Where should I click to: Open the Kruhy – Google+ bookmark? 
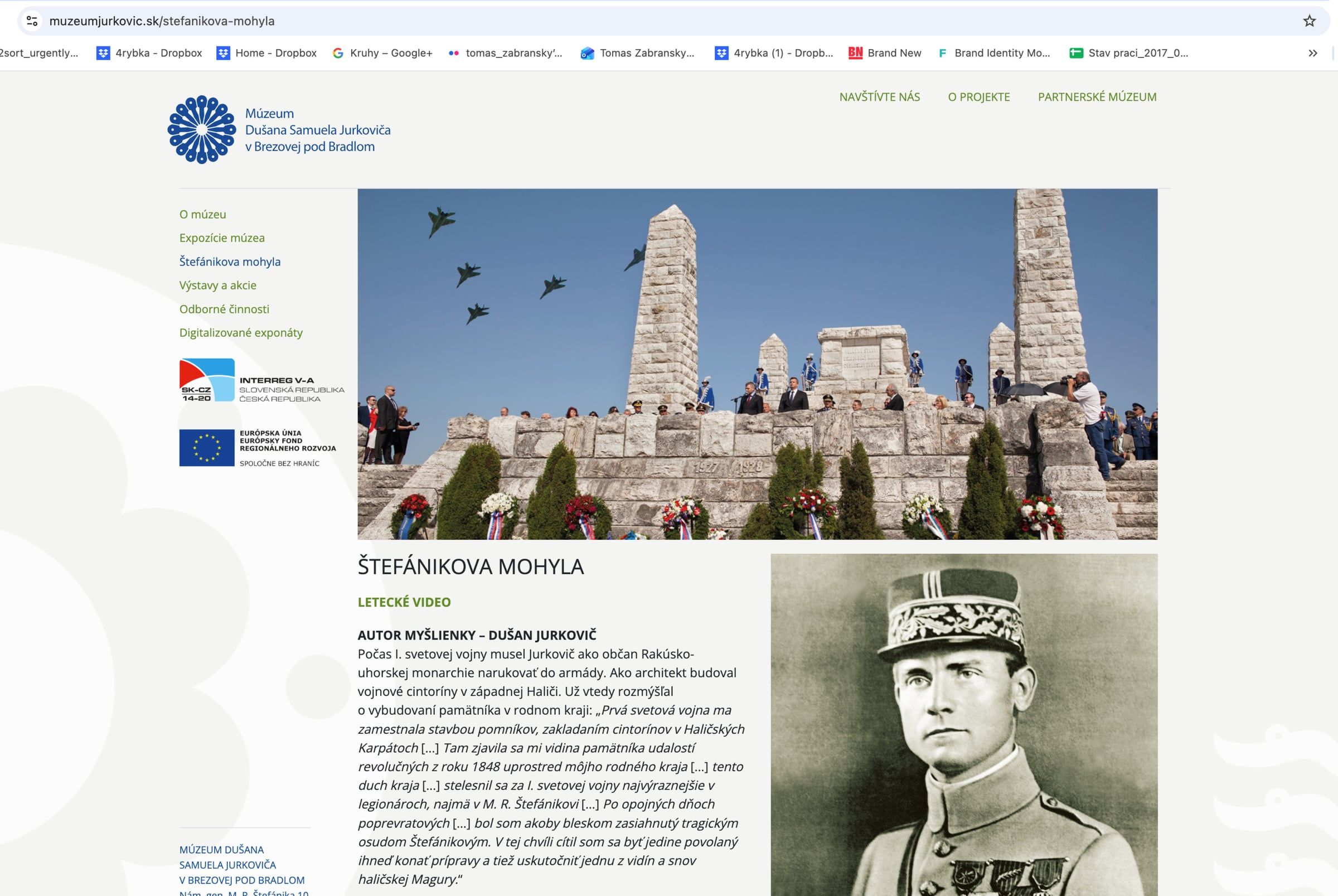[x=382, y=53]
